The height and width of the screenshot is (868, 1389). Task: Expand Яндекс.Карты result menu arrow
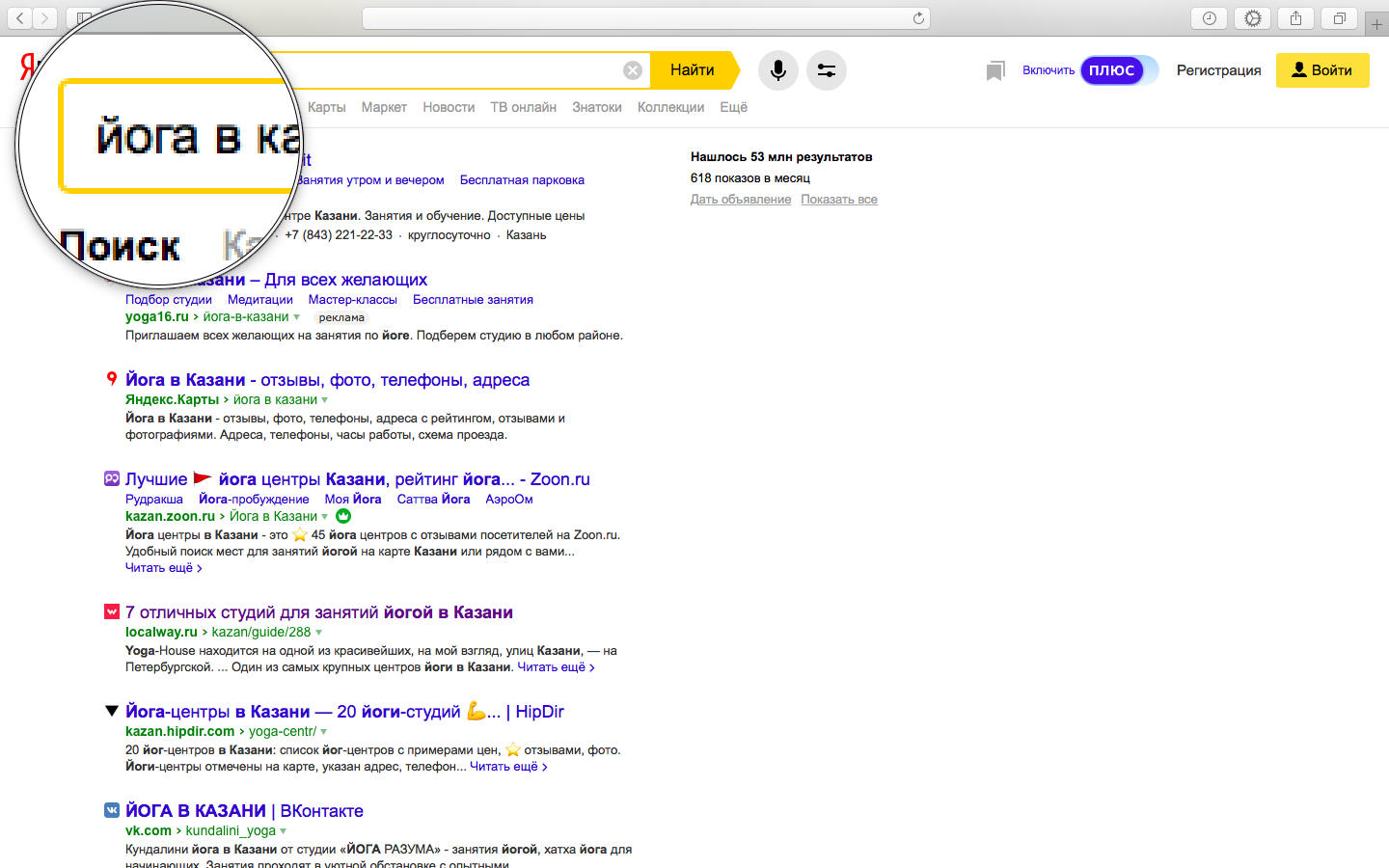(325, 400)
